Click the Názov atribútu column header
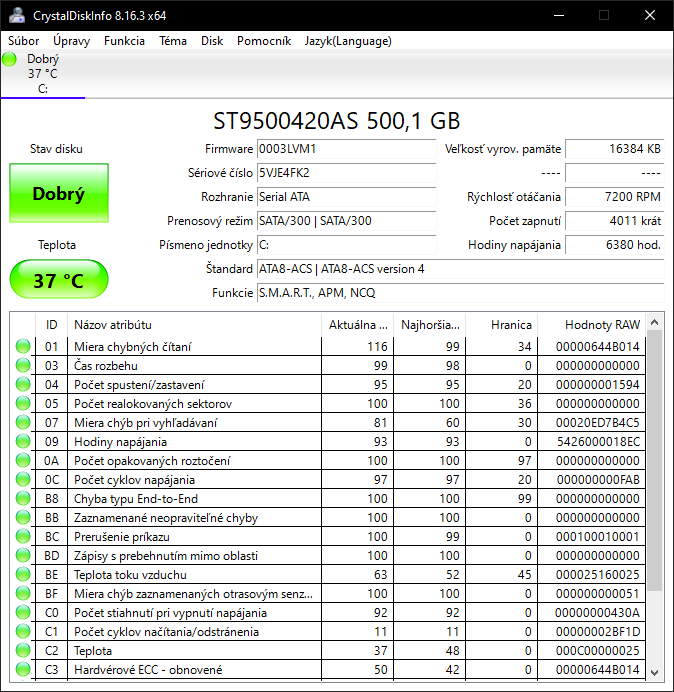The width and height of the screenshot is (674, 692). click(194, 325)
